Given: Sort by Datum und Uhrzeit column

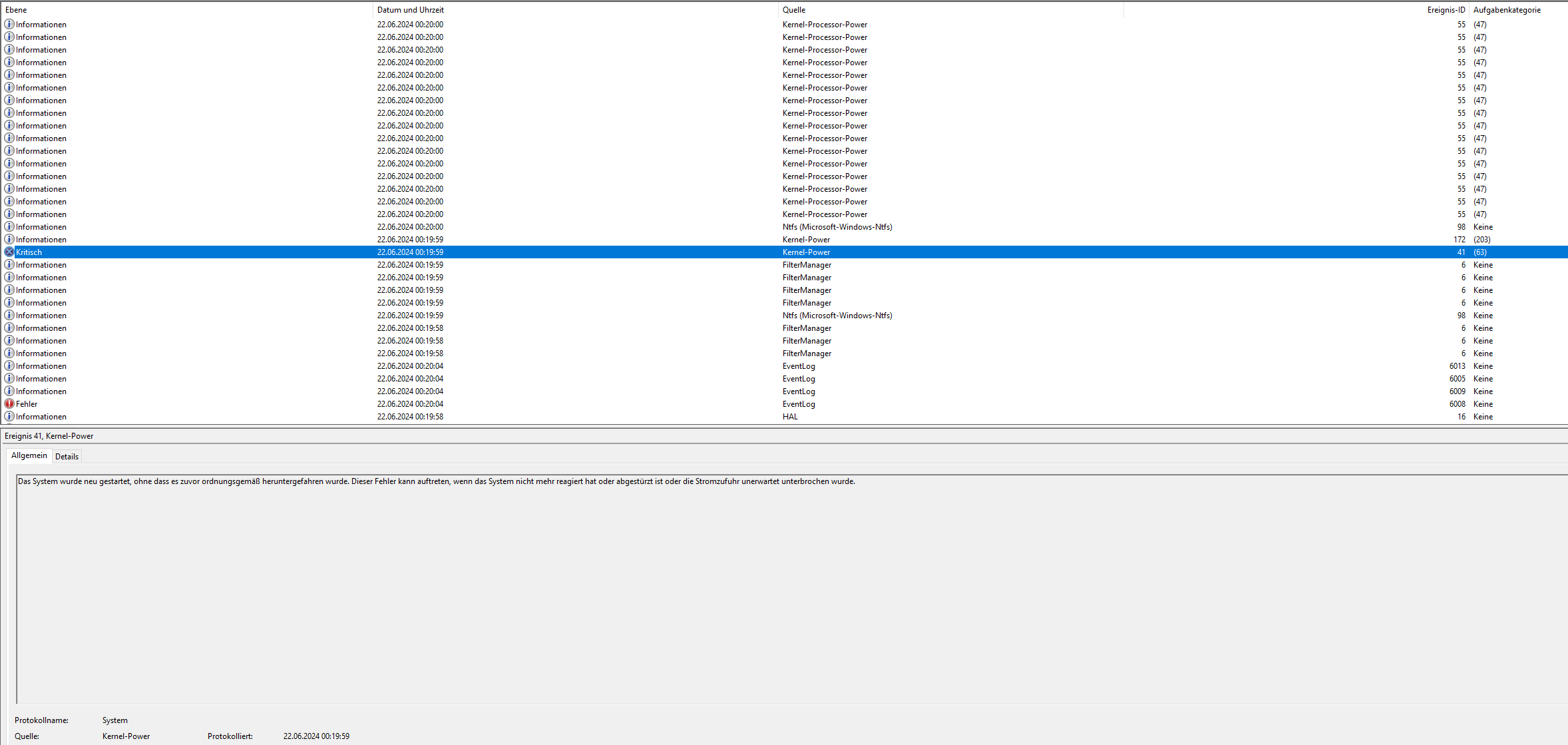Looking at the screenshot, I should coord(410,9).
